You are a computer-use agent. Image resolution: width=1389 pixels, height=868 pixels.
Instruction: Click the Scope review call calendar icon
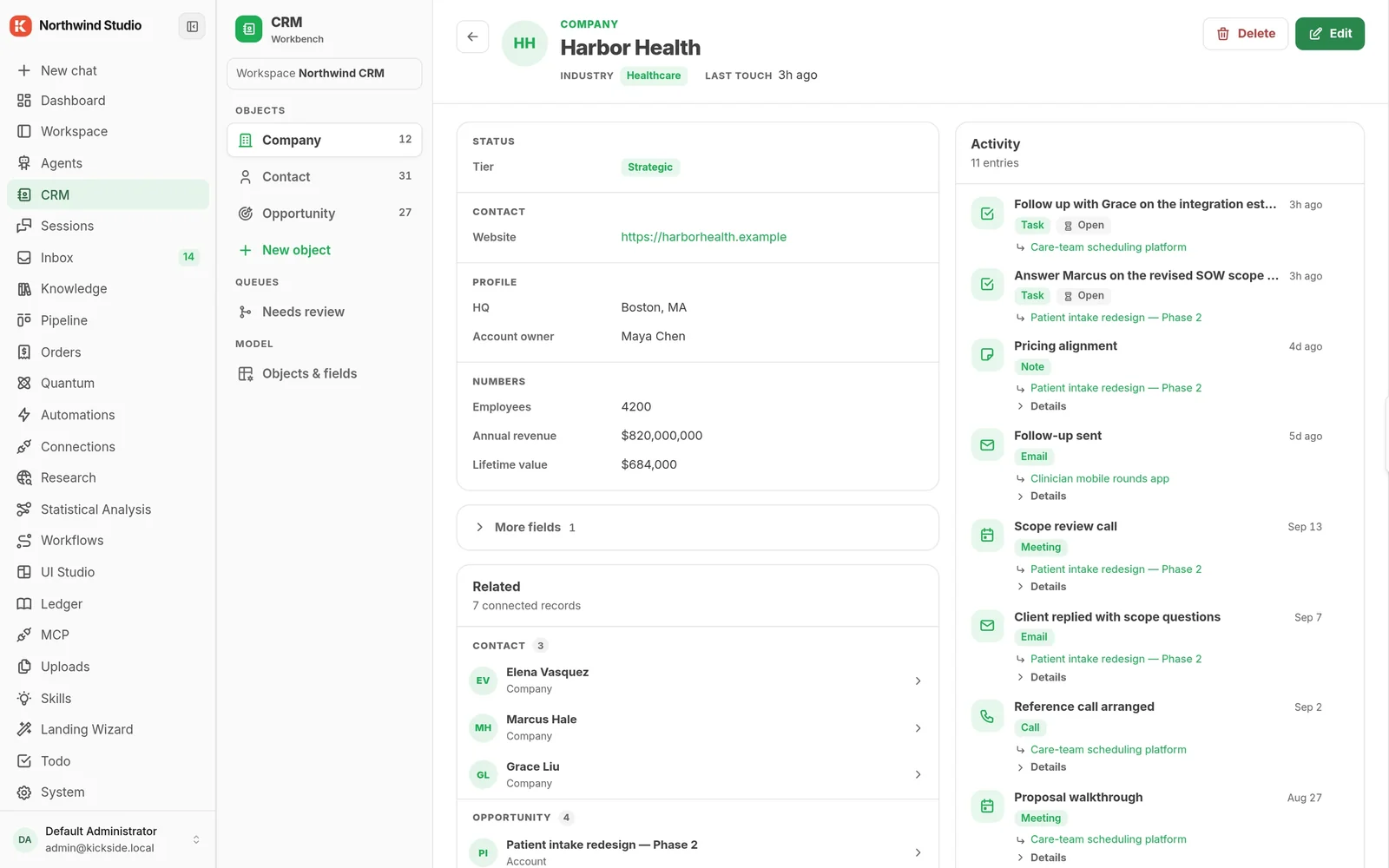[x=987, y=536]
